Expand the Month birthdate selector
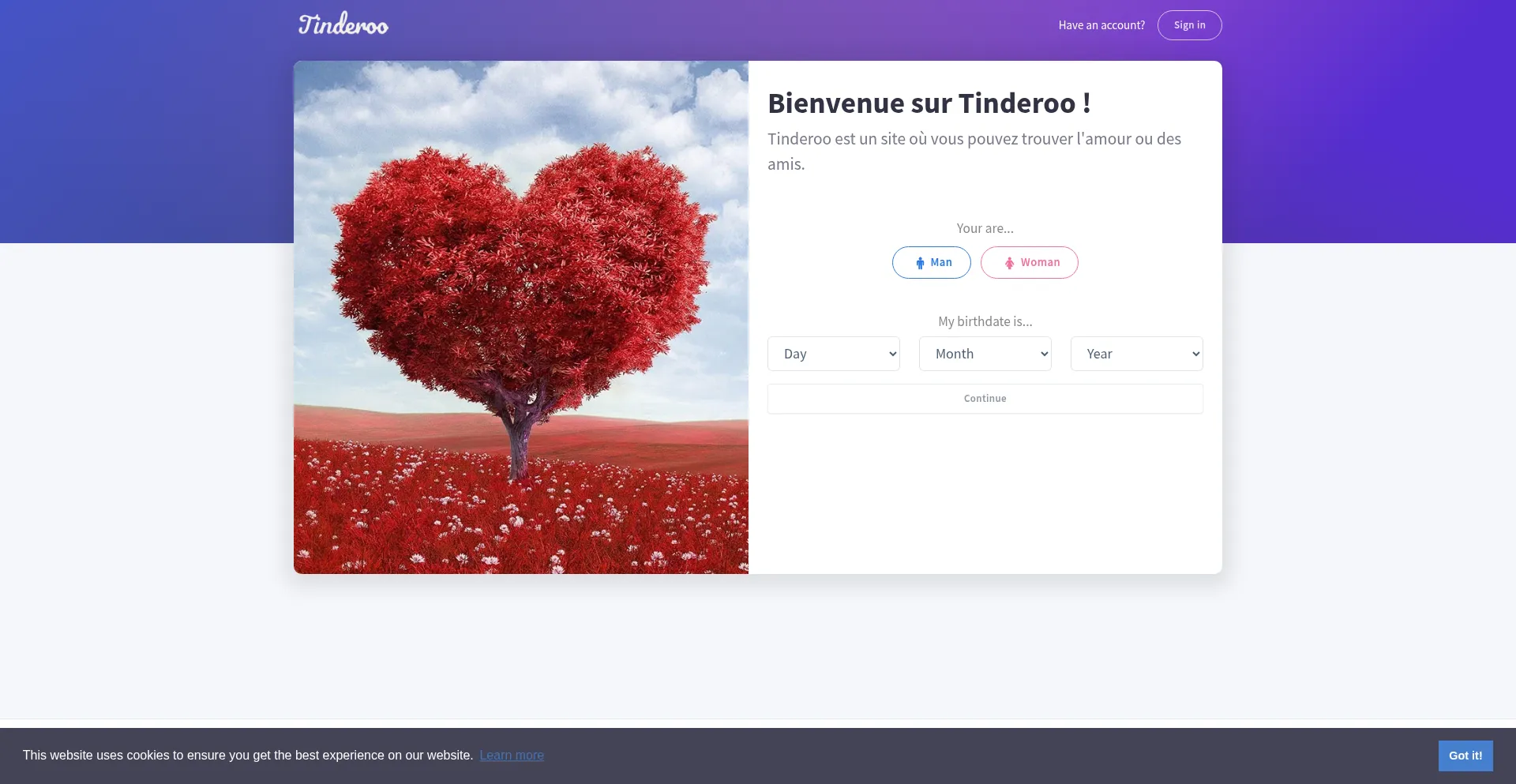Image resolution: width=1516 pixels, height=784 pixels. [x=985, y=354]
